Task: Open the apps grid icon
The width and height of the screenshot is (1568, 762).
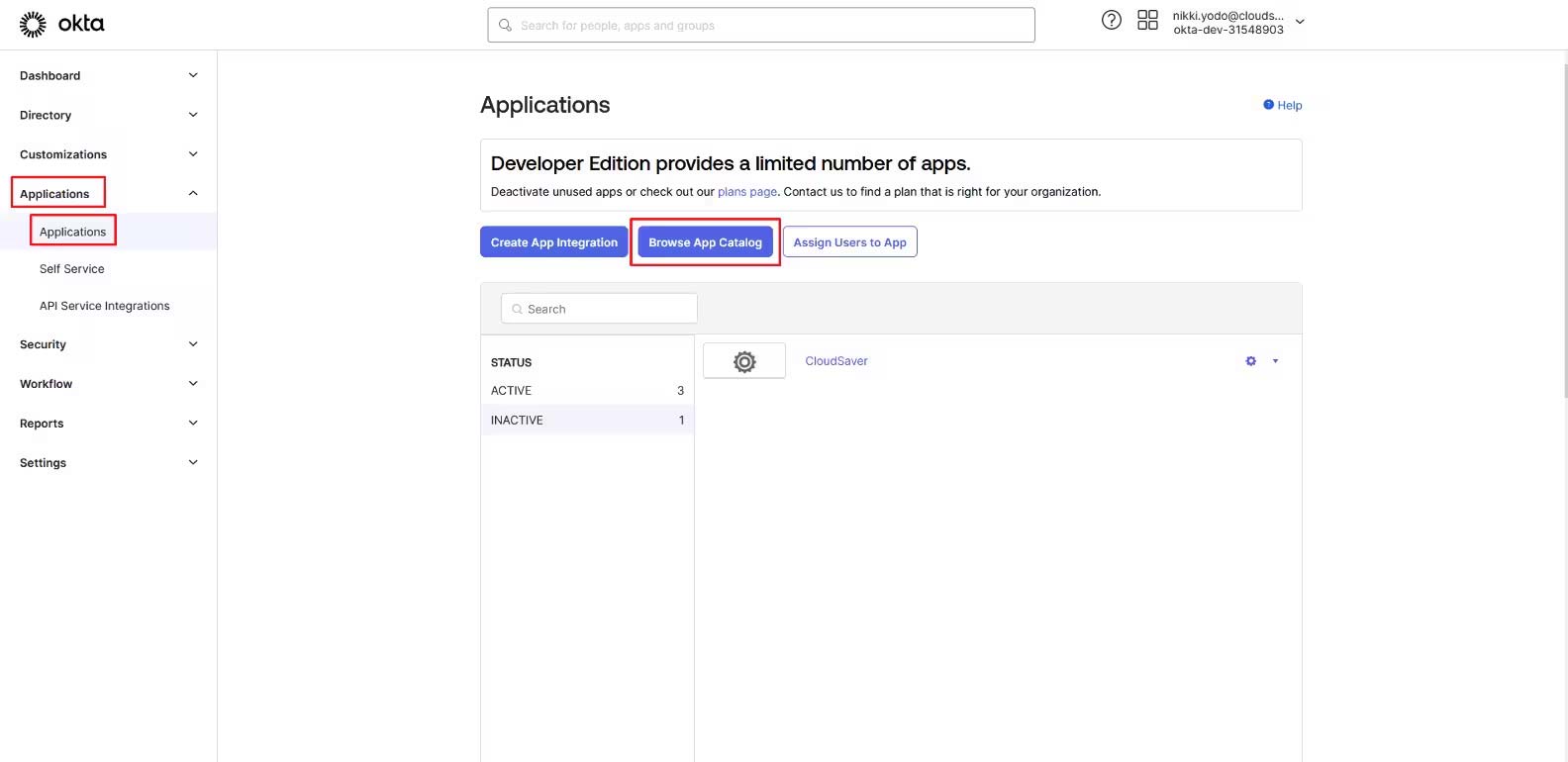Action: (1147, 21)
